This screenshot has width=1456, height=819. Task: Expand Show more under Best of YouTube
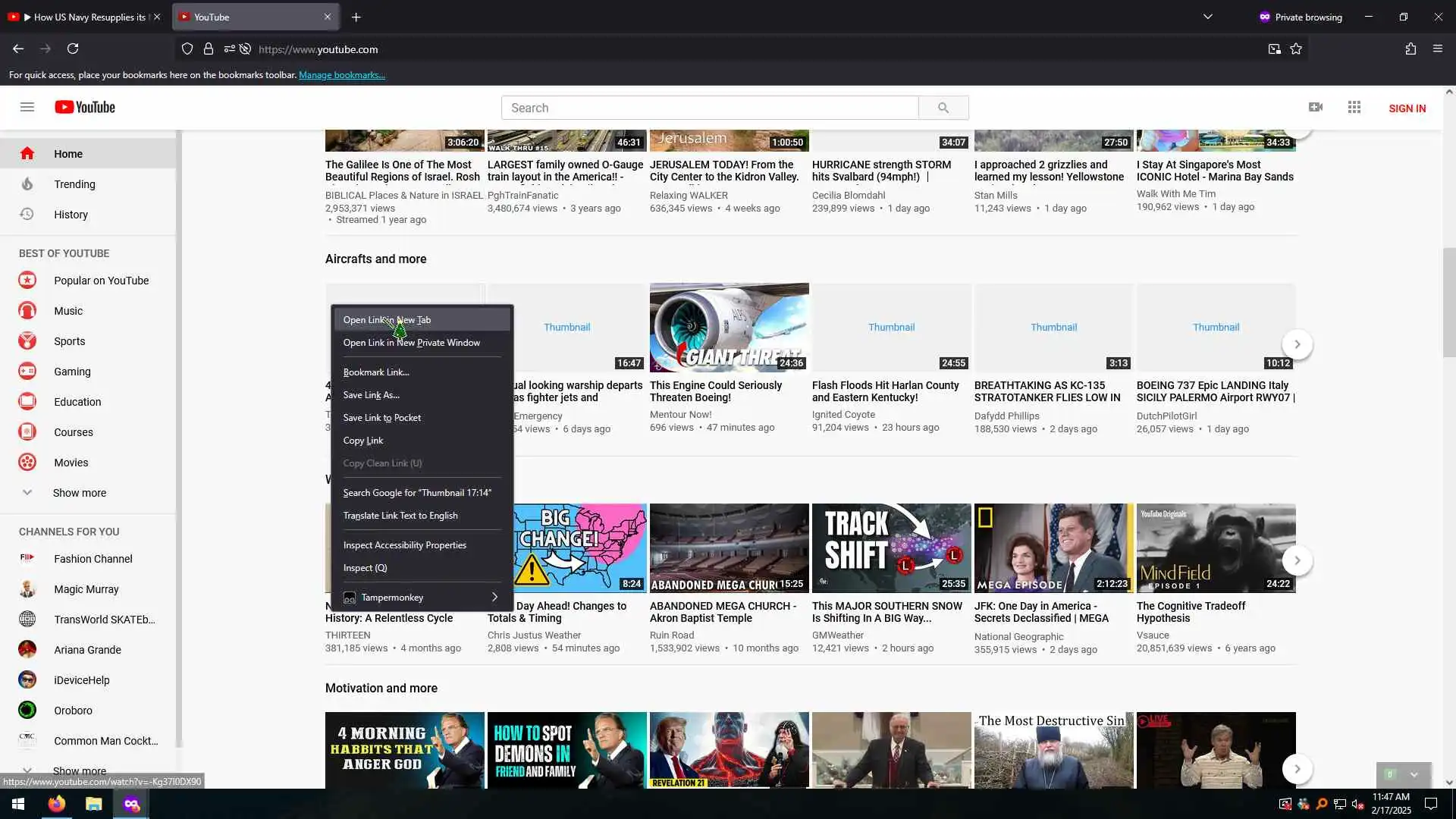coord(79,493)
